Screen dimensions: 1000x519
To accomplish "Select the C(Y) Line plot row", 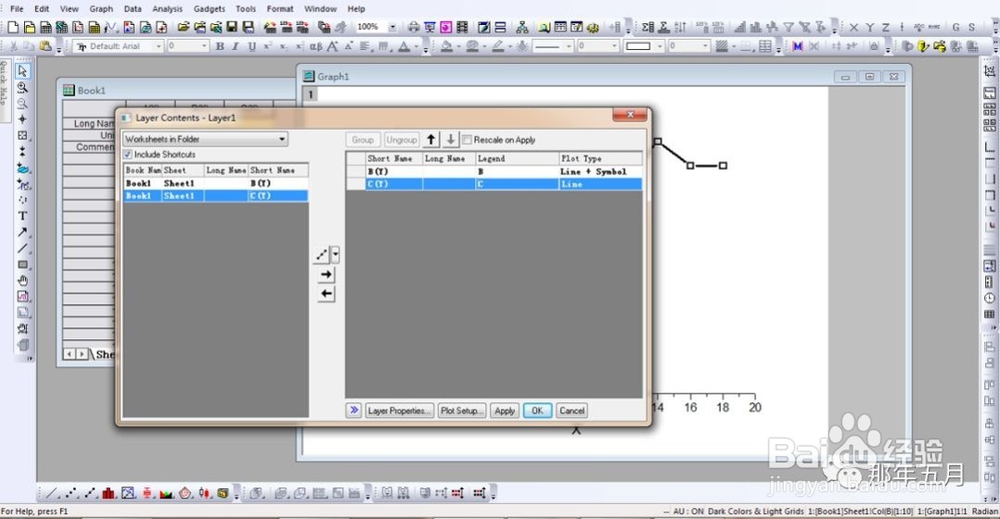I will (x=494, y=184).
